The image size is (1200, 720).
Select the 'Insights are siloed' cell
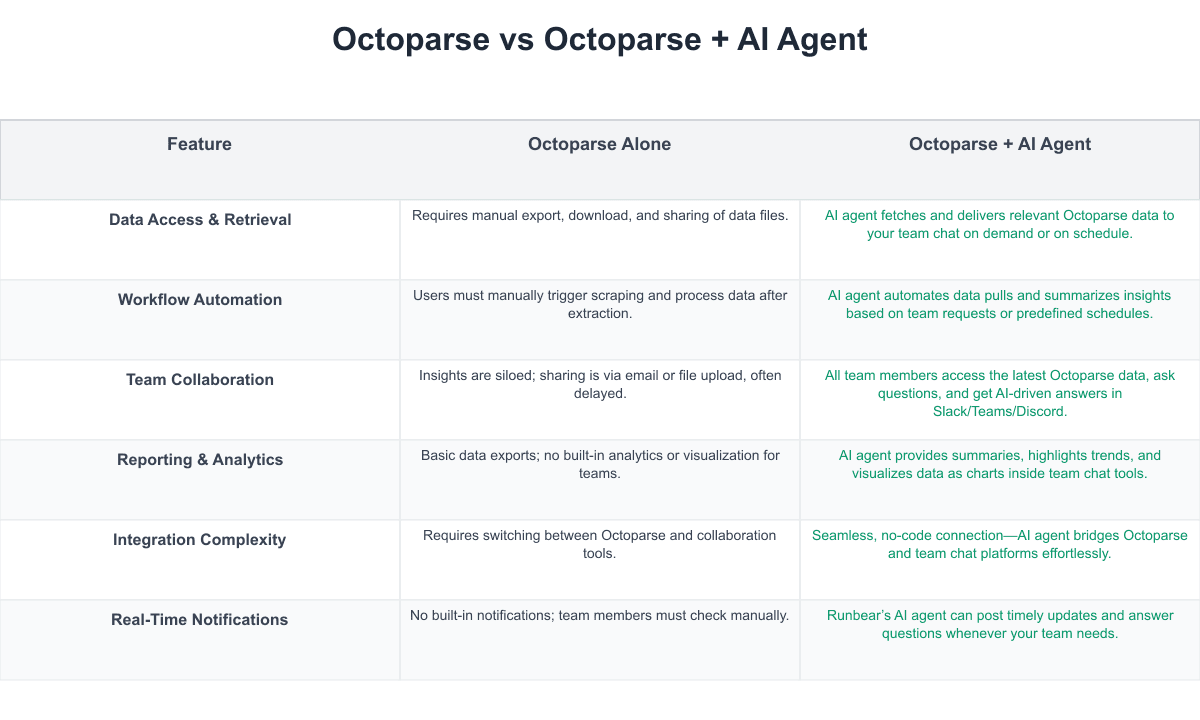600,384
